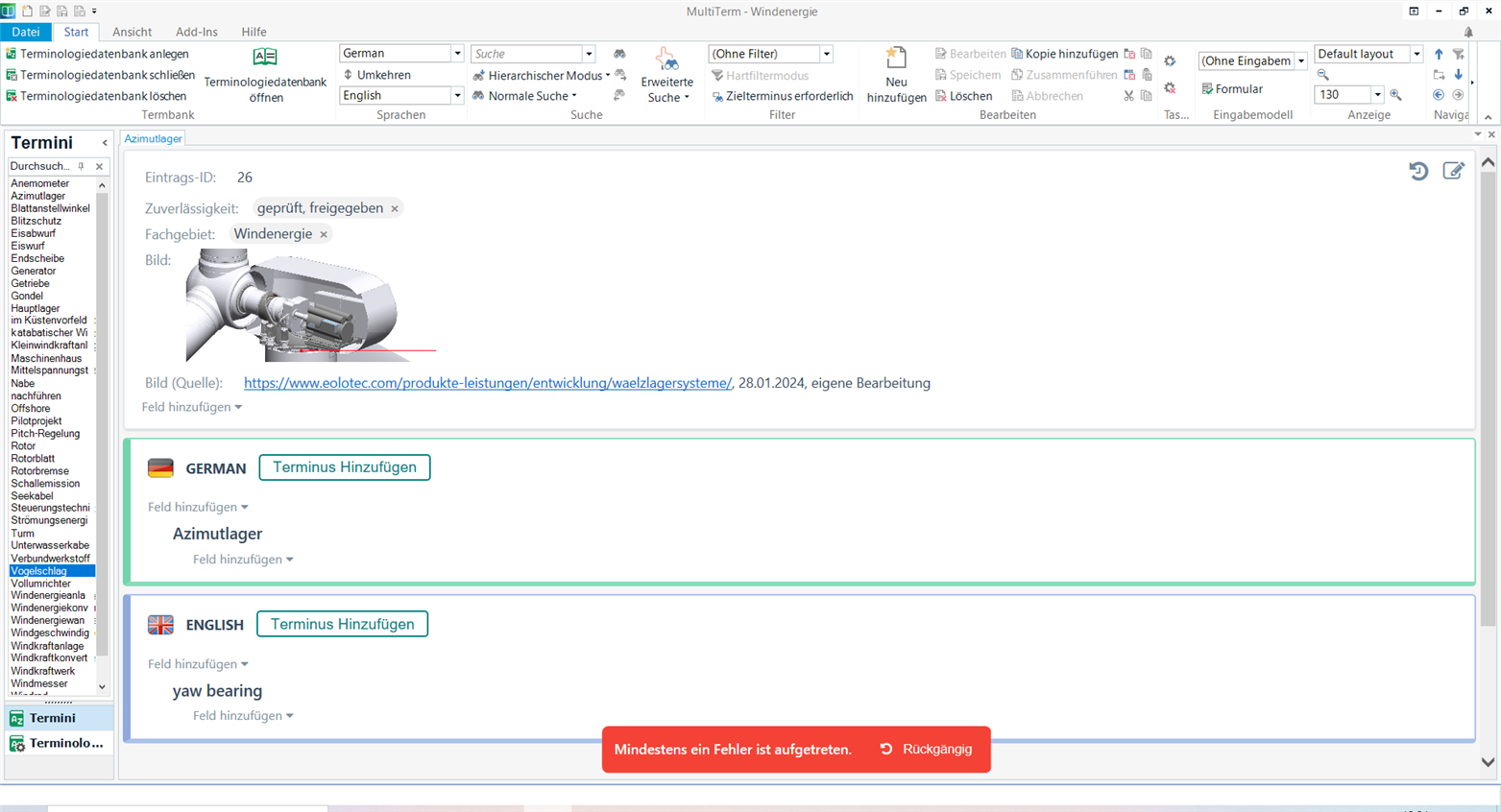Image resolution: width=1501 pixels, height=812 pixels.
Task: Open the English target language dropdown
Action: 457,95
